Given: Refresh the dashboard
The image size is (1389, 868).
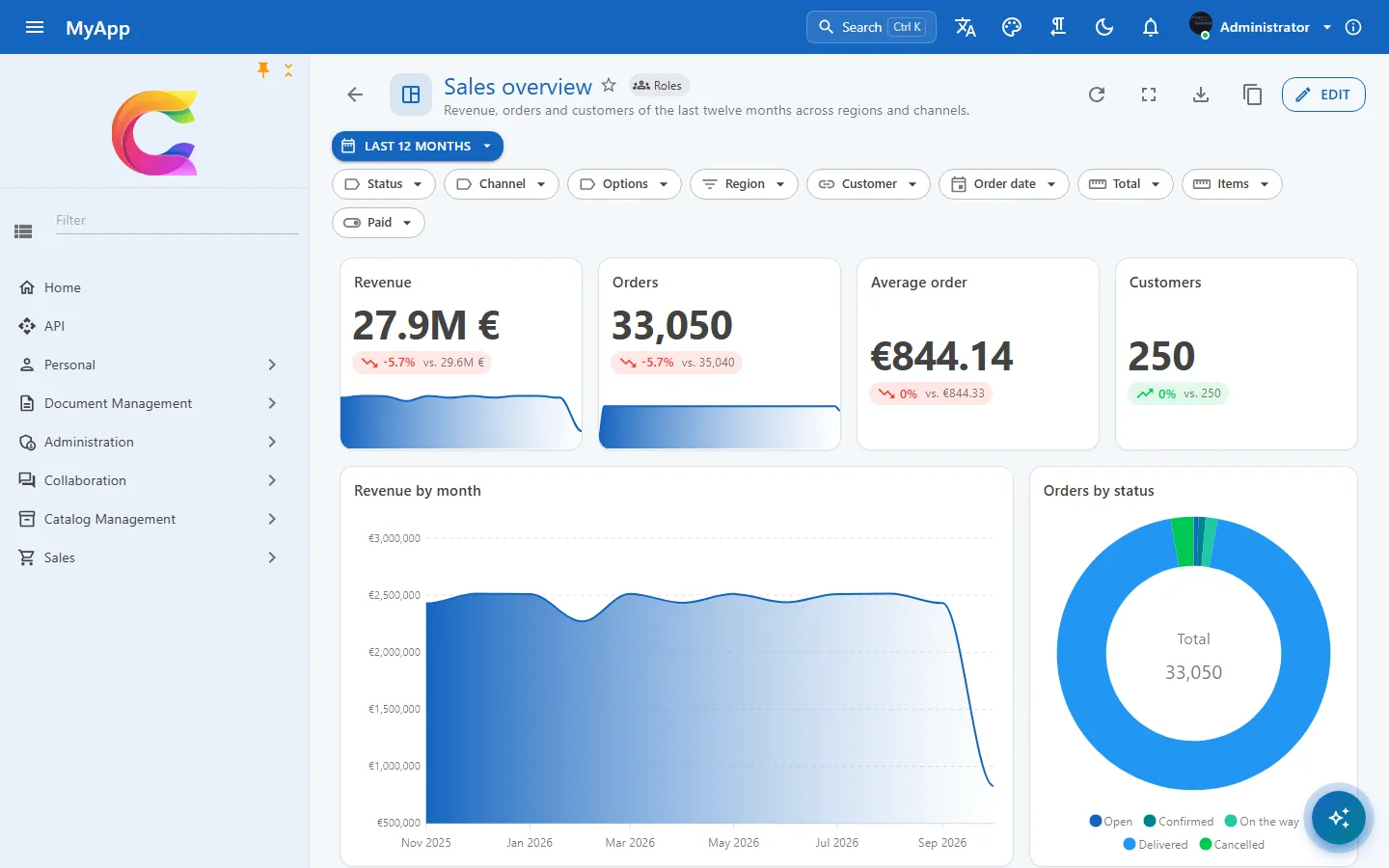Looking at the screenshot, I should 1097,95.
